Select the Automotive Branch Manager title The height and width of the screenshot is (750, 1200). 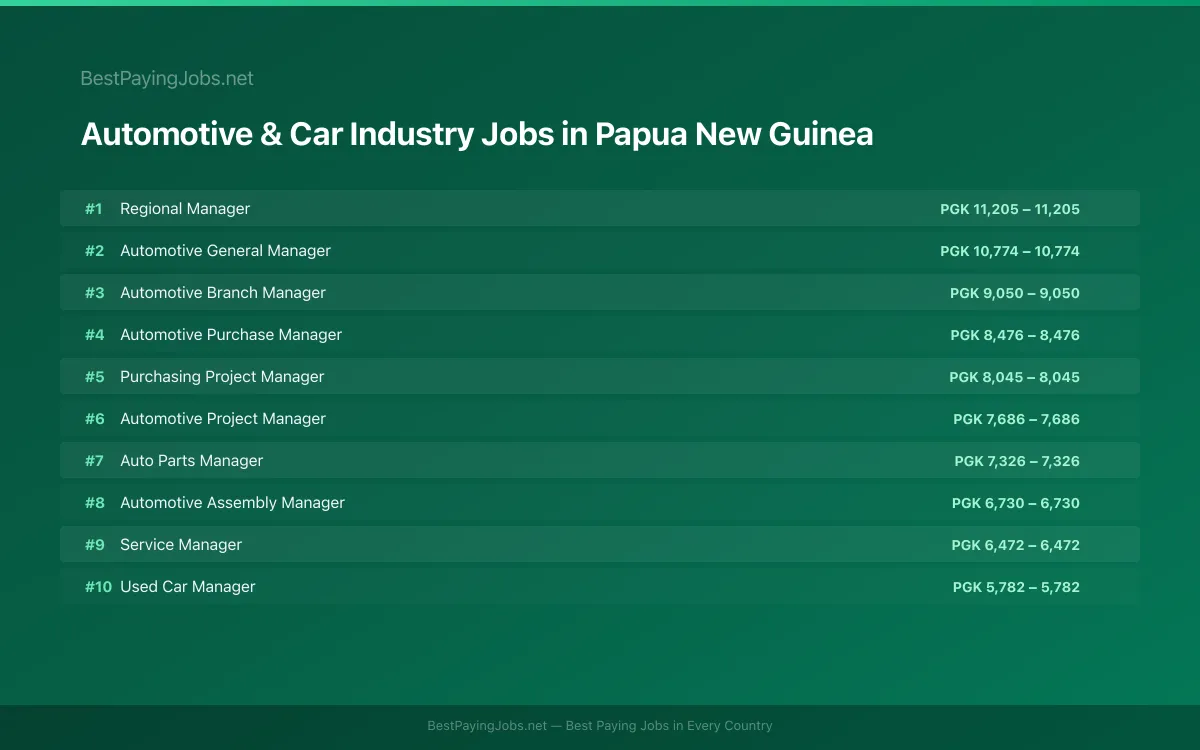(x=223, y=293)
